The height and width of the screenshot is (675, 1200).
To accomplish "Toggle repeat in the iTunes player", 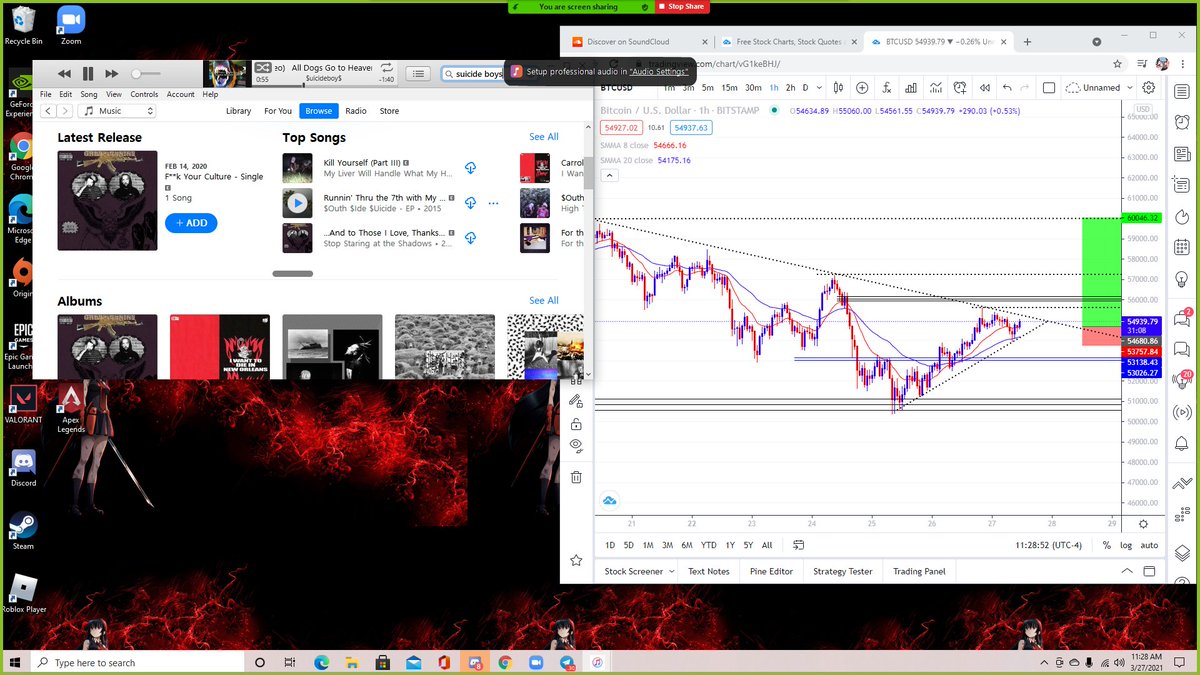I will [x=387, y=67].
